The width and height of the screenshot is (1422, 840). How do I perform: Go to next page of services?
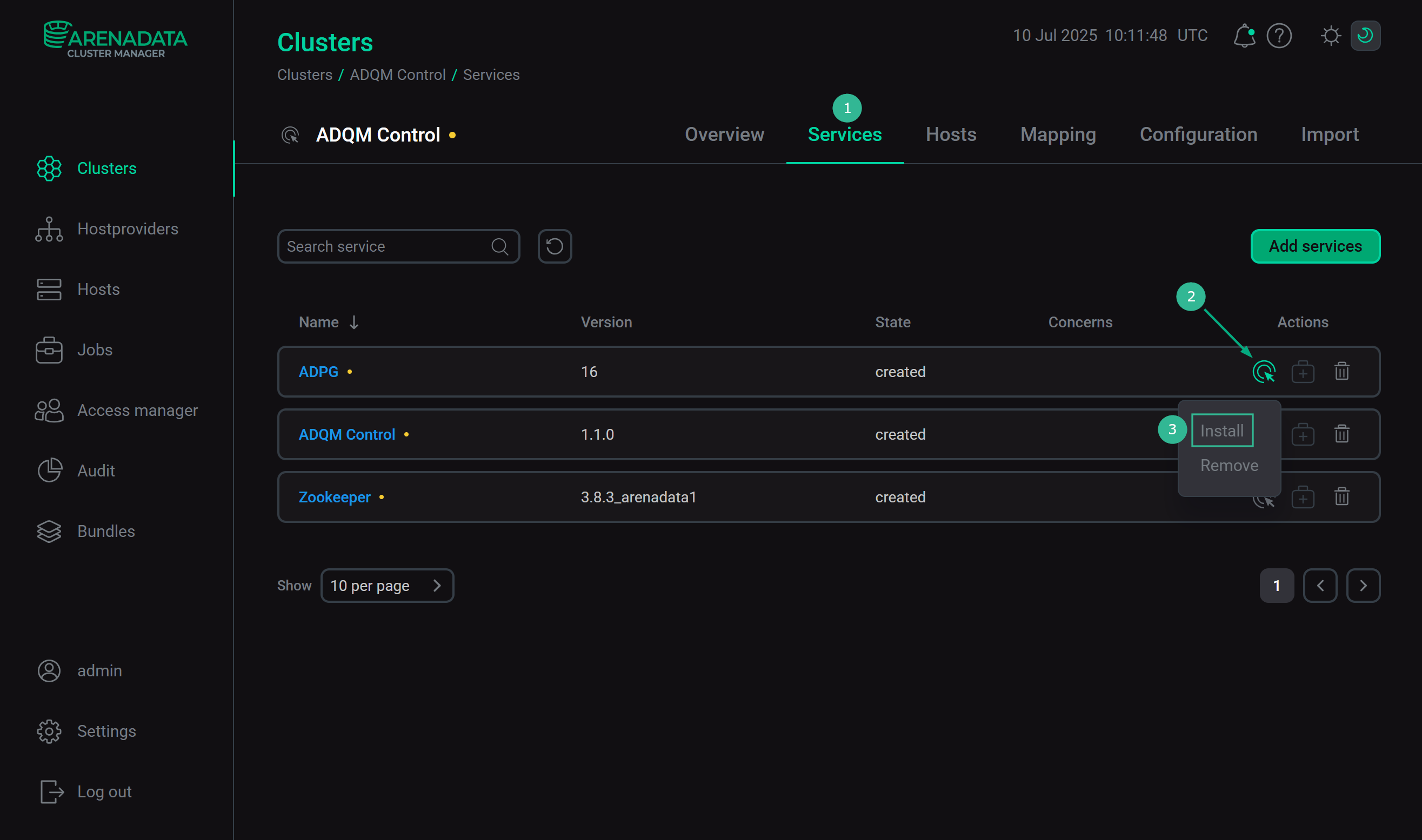coord(1363,585)
